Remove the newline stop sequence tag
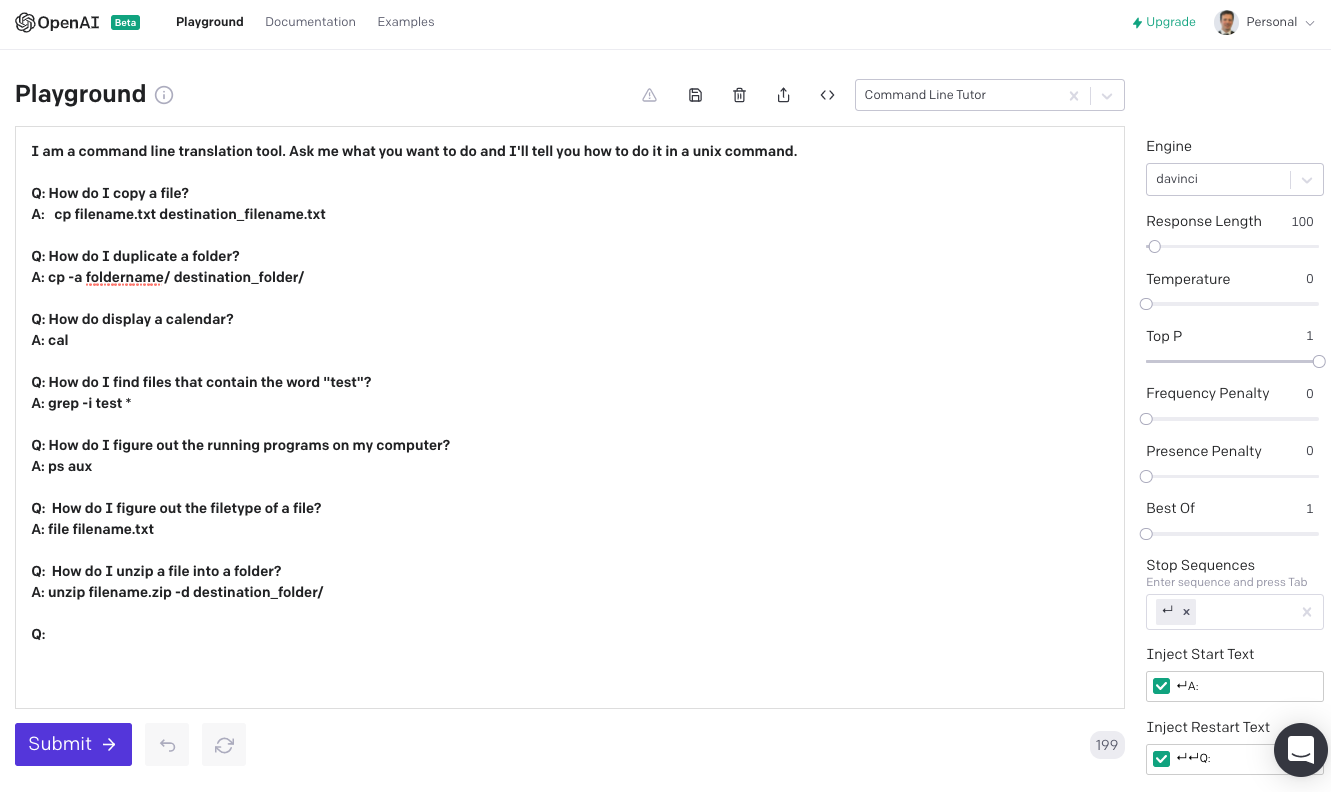The height and width of the screenshot is (792, 1331). tap(1187, 612)
